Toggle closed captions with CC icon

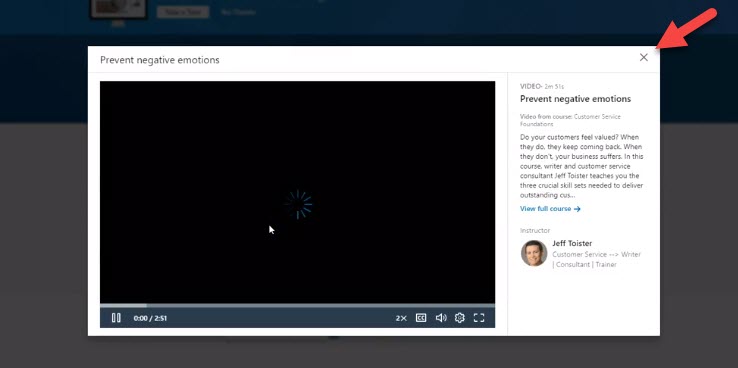pos(421,318)
